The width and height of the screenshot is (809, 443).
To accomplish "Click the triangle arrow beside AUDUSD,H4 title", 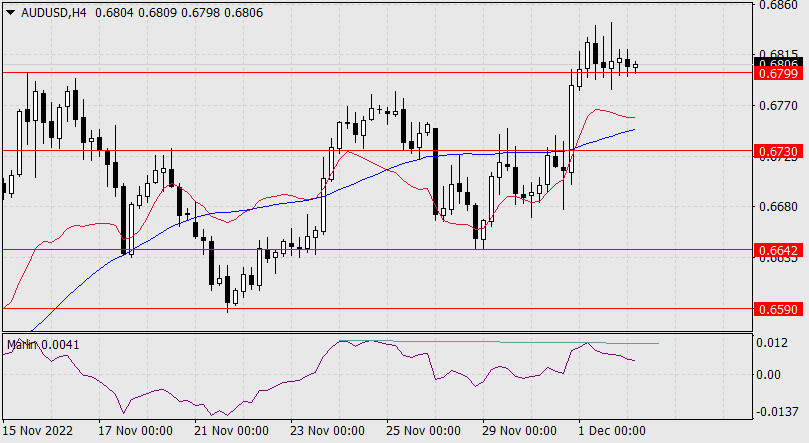I will click(10, 11).
